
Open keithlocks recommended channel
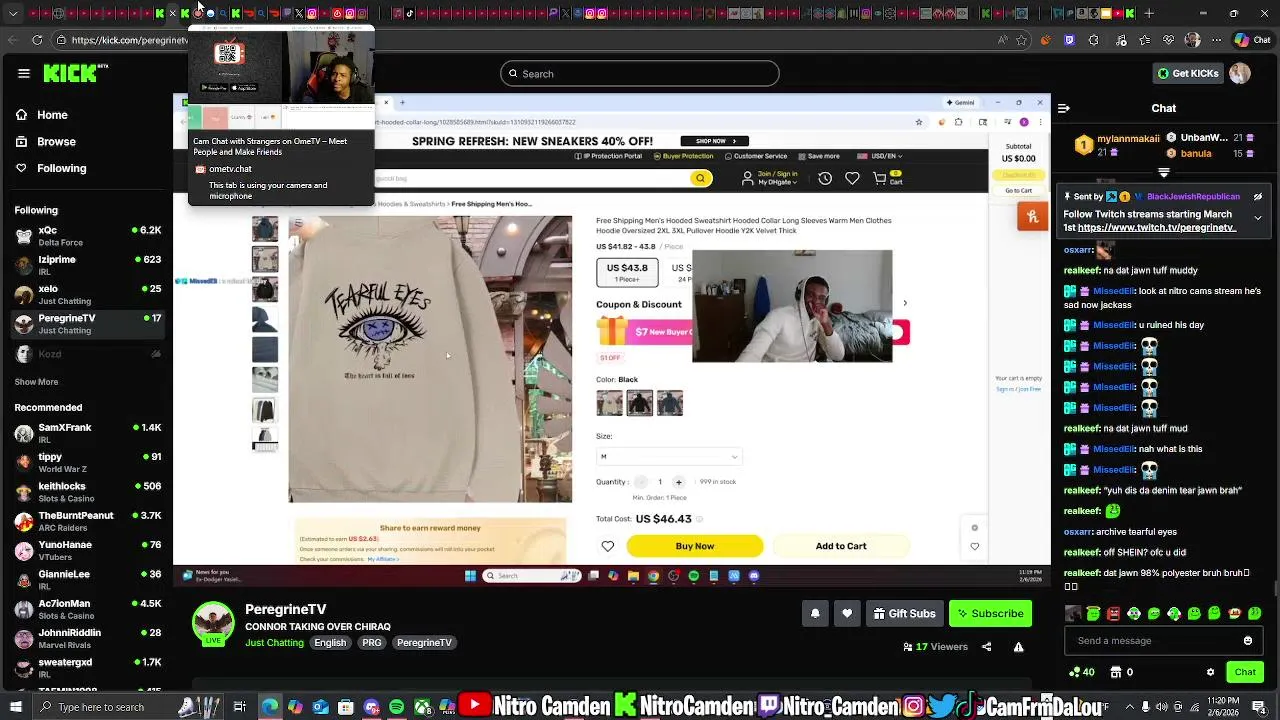87,492
